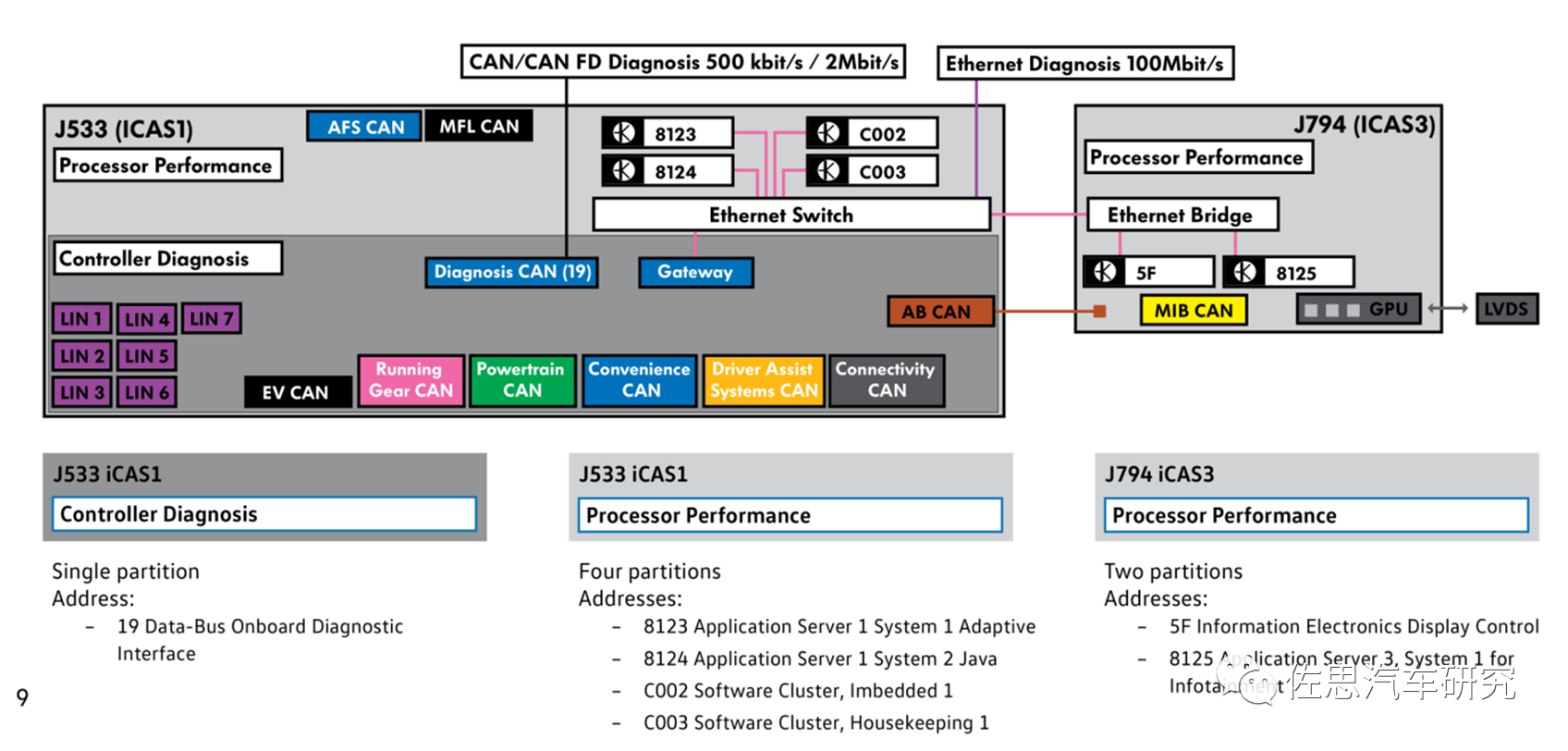Select the AB CAN block
The image size is (1568, 751).
point(941,312)
